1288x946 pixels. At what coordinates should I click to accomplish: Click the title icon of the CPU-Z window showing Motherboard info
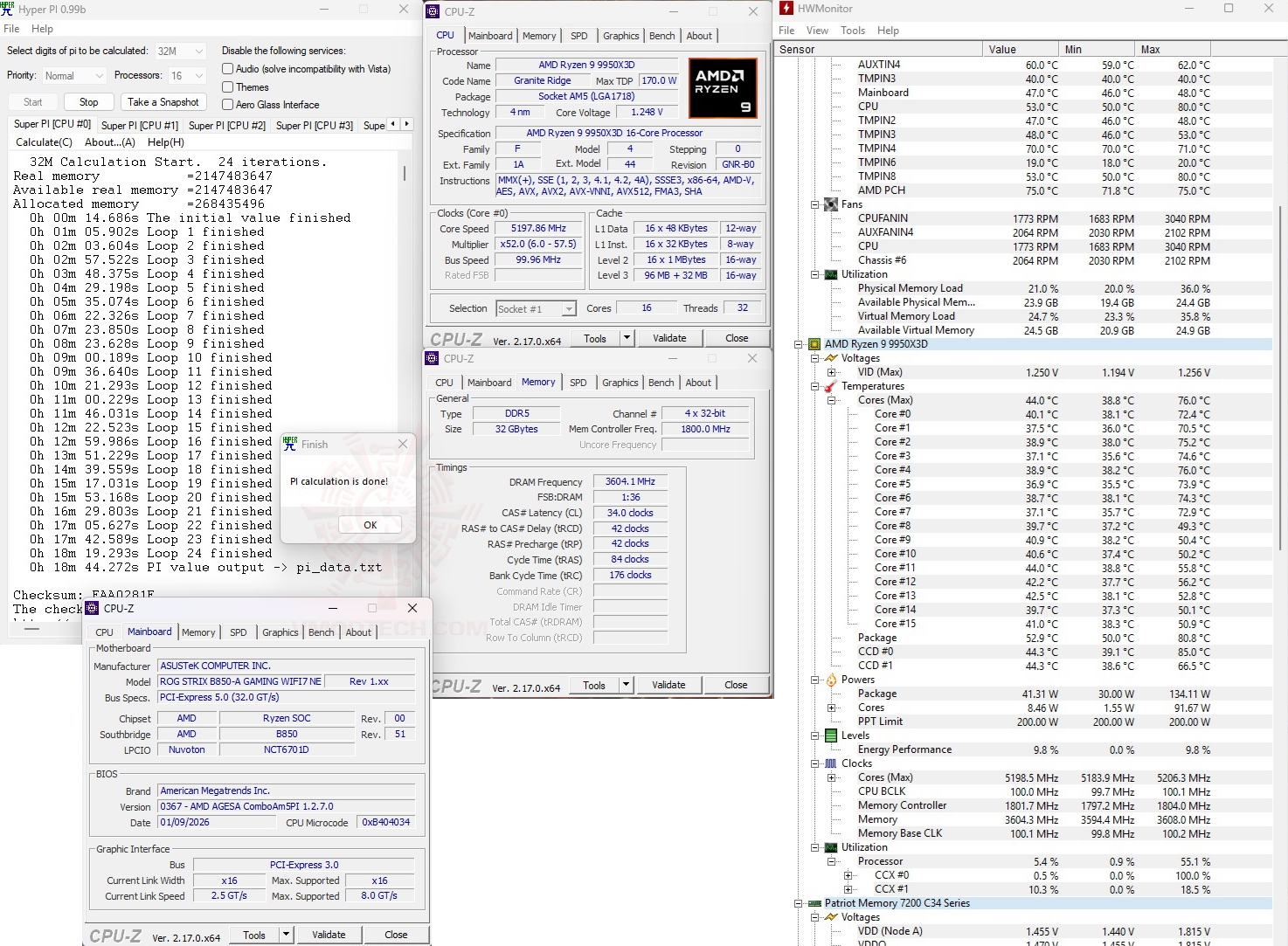click(x=92, y=608)
